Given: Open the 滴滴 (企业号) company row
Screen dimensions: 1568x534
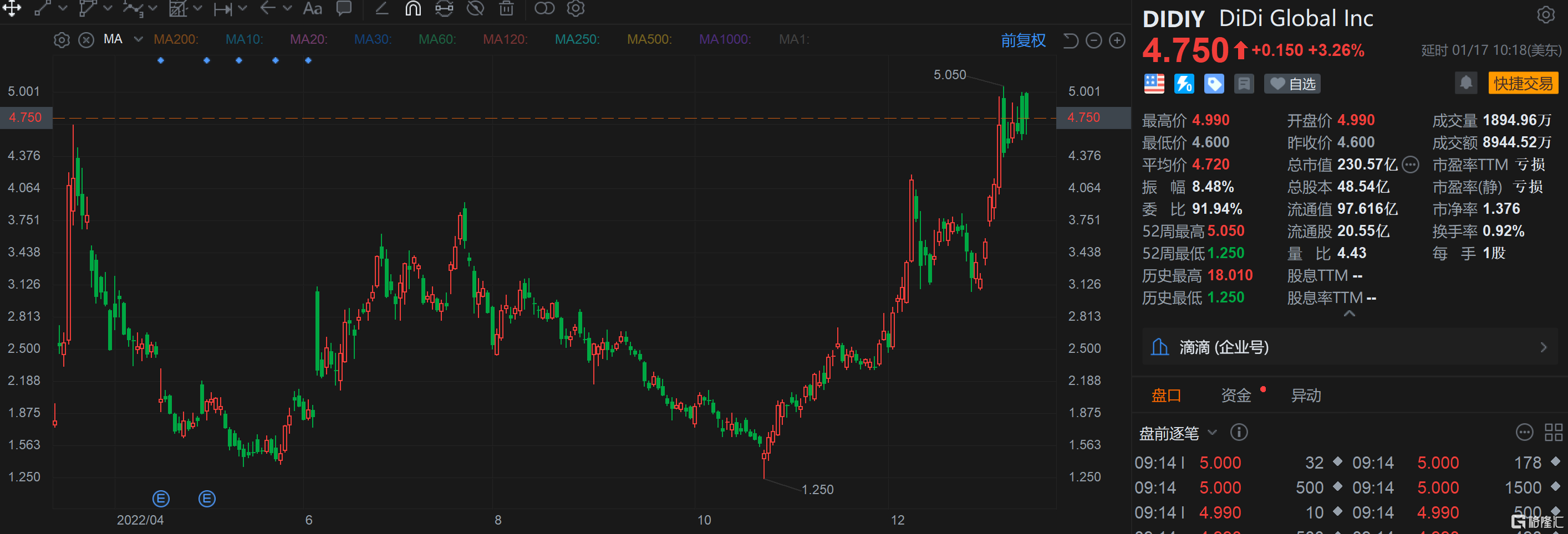Looking at the screenshot, I should [x=1349, y=347].
